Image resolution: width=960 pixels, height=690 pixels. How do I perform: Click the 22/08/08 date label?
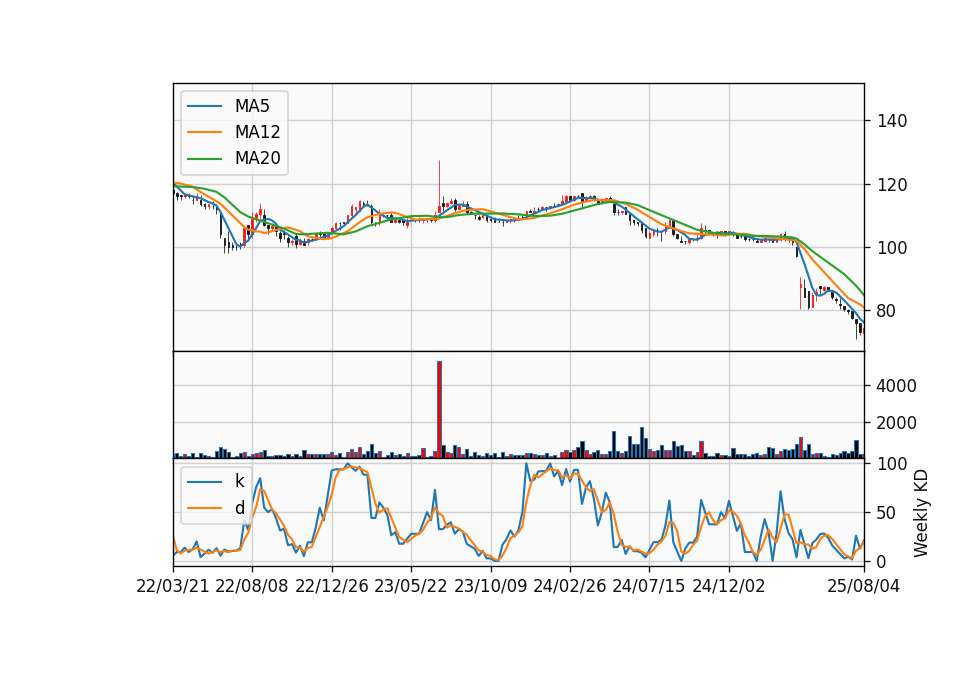(x=252, y=586)
